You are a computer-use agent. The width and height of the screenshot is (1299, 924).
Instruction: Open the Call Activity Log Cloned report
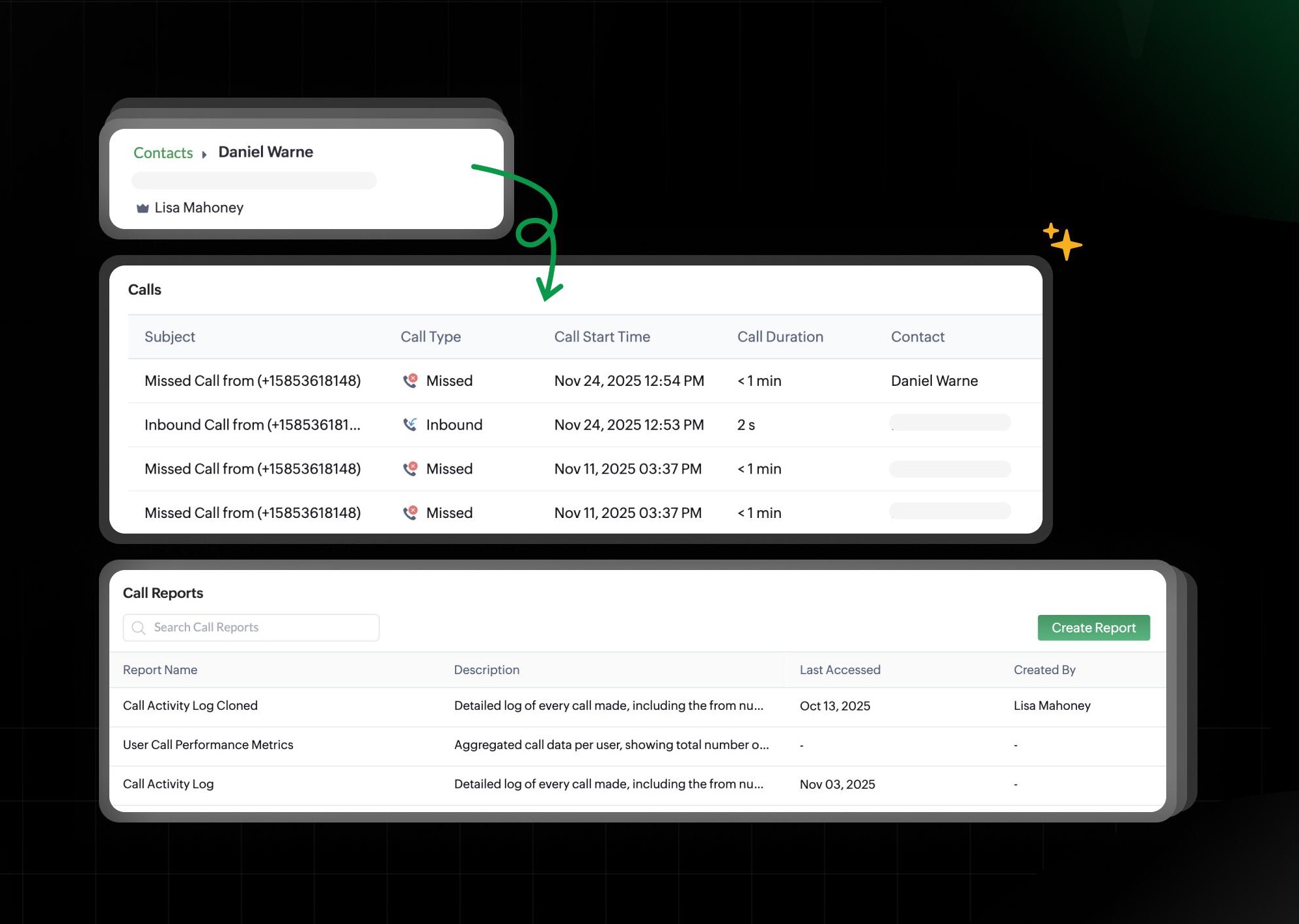point(190,705)
